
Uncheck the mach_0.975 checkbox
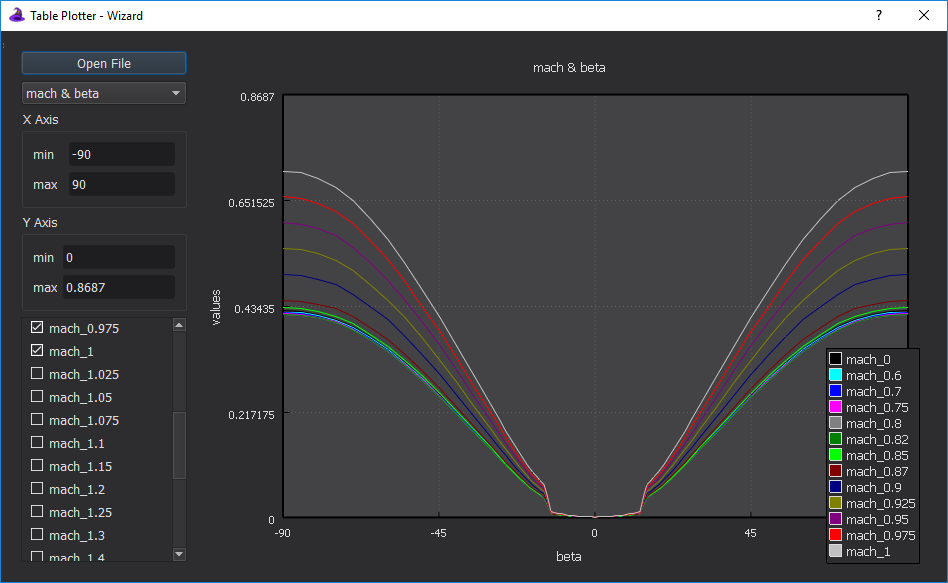[x=37, y=327]
